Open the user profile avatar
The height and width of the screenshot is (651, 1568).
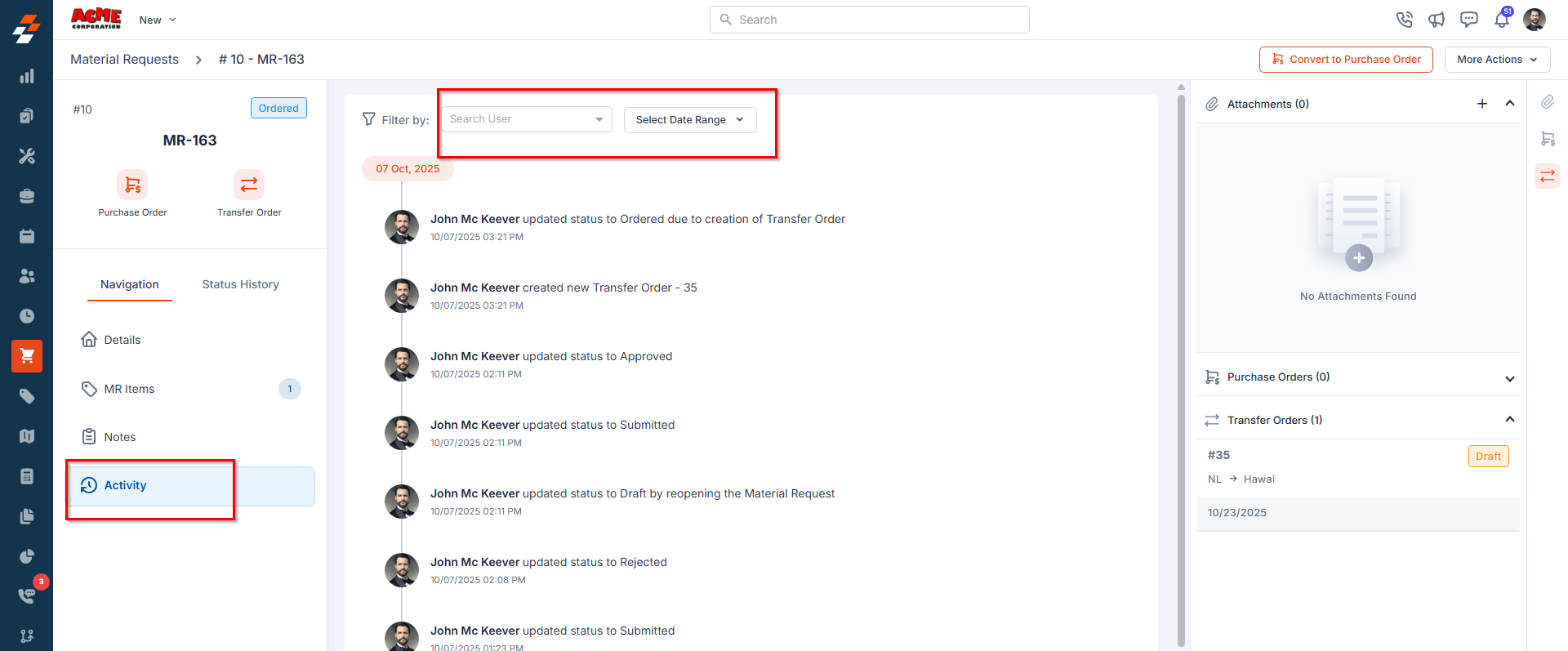click(x=1535, y=20)
